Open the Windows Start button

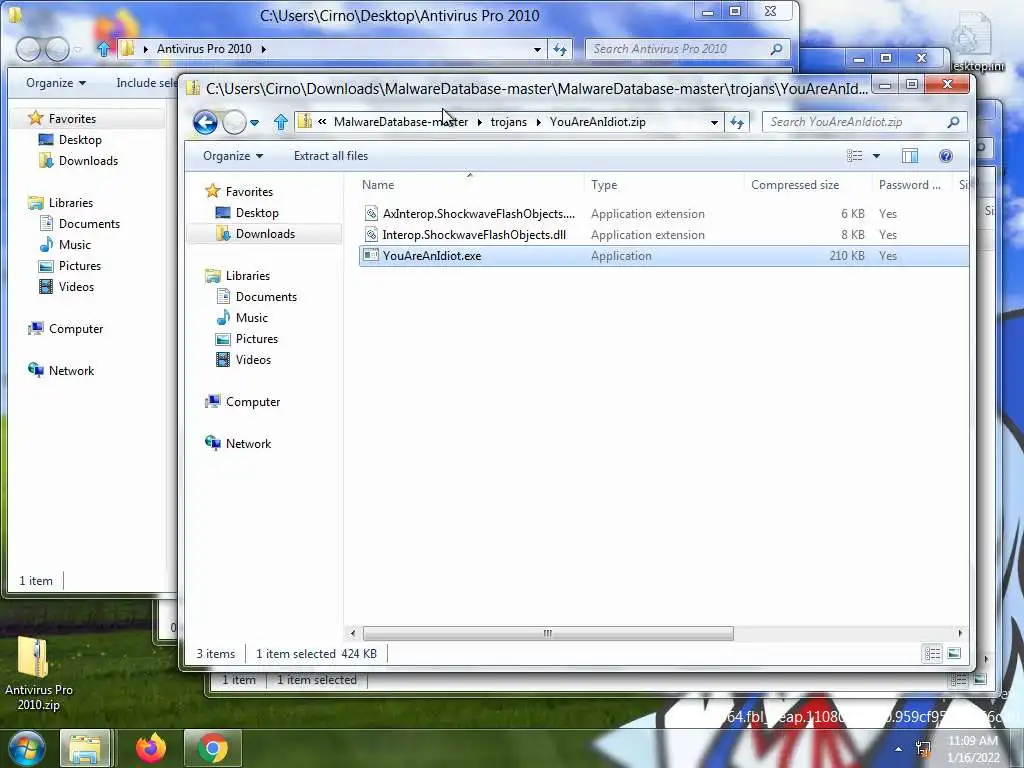click(25, 748)
